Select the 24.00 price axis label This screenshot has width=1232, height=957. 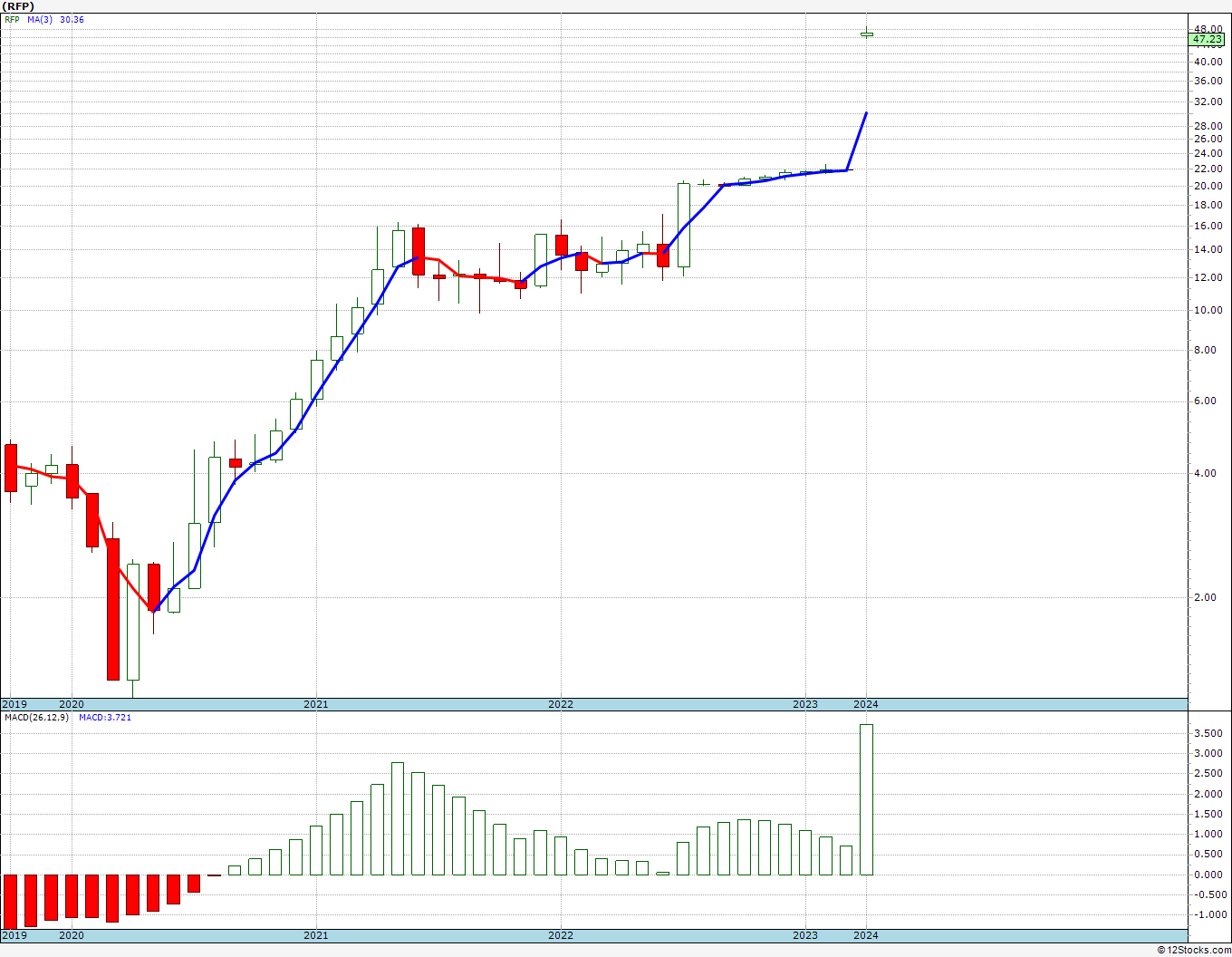(1208, 153)
